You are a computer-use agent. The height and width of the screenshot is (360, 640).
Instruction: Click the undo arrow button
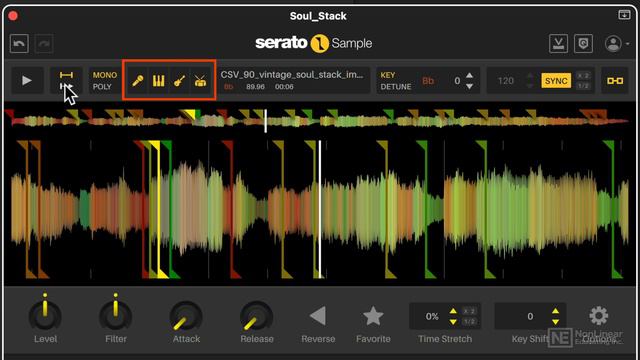click(x=19, y=44)
